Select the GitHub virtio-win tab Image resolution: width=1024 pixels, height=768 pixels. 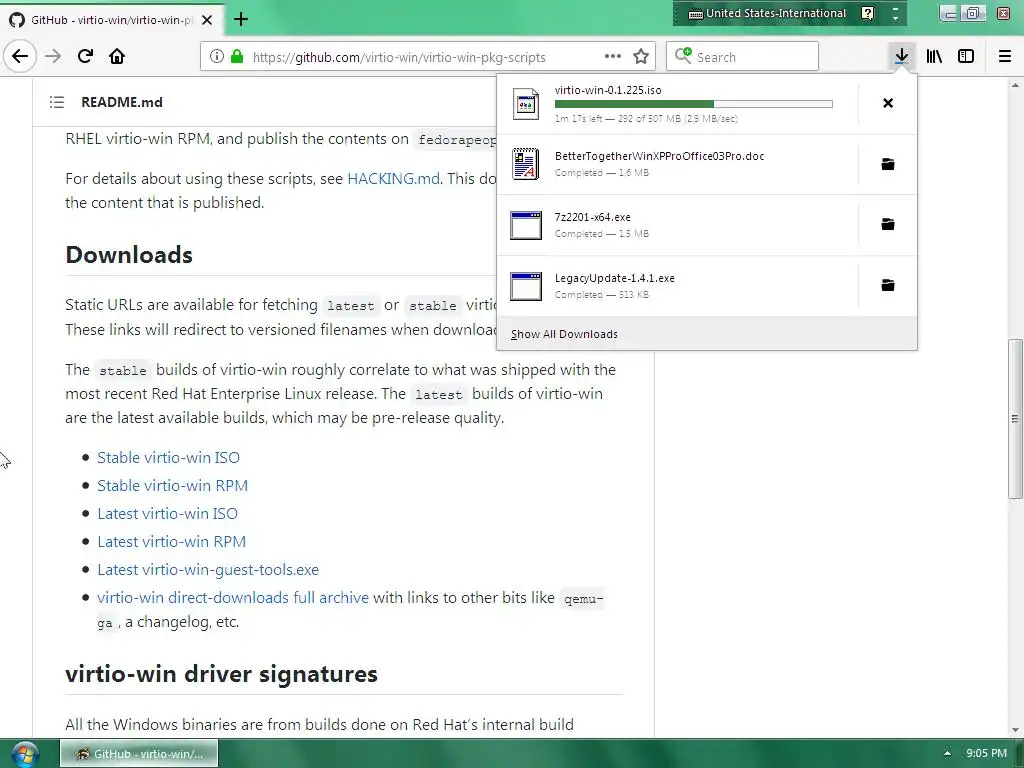(x=112, y=20)
